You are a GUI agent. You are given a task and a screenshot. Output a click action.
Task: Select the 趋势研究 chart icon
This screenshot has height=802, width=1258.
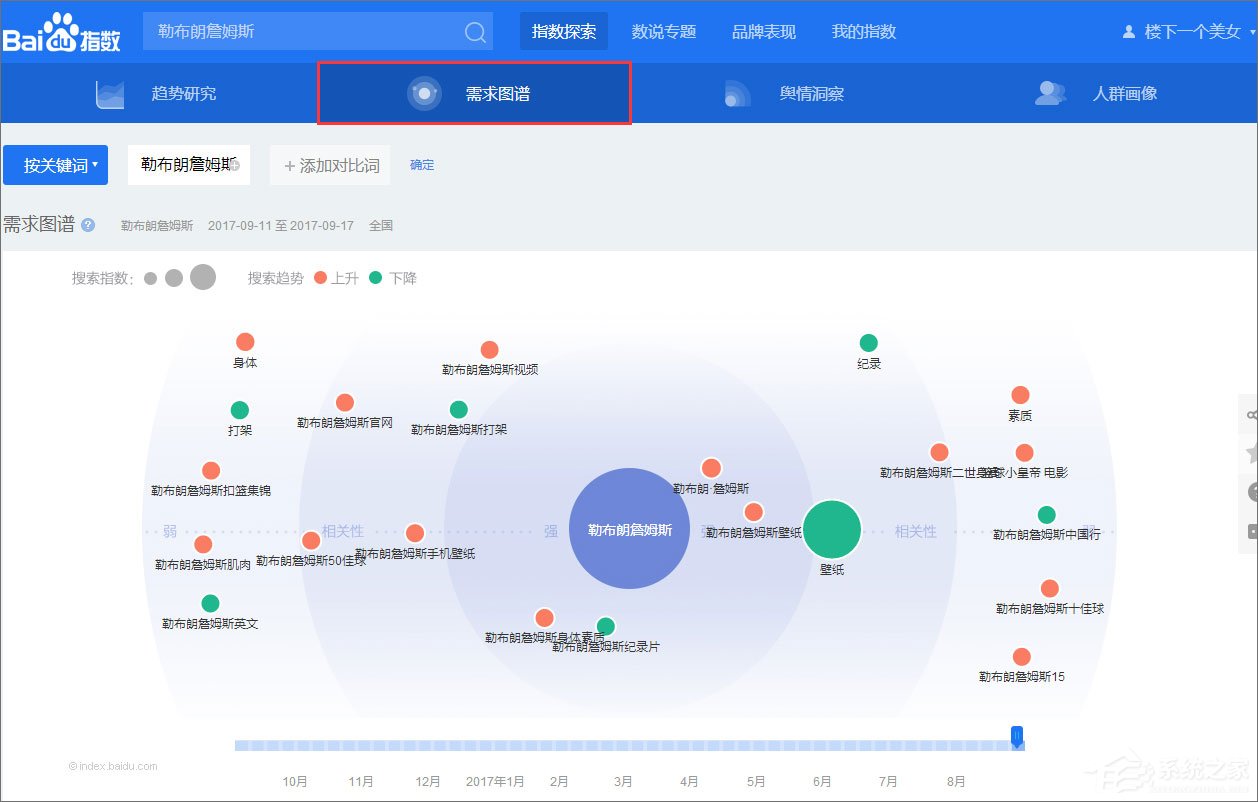click(110, 93)
